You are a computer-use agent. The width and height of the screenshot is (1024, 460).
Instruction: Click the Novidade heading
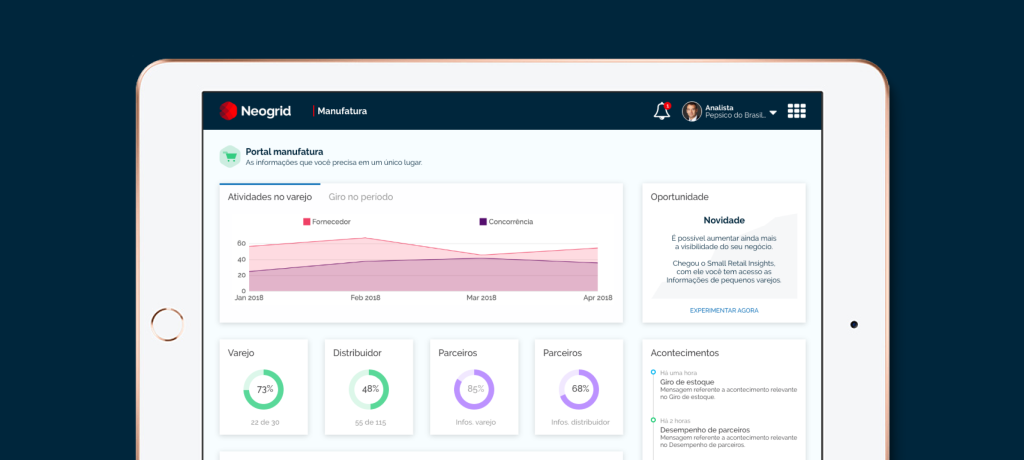tap(724, 220)
